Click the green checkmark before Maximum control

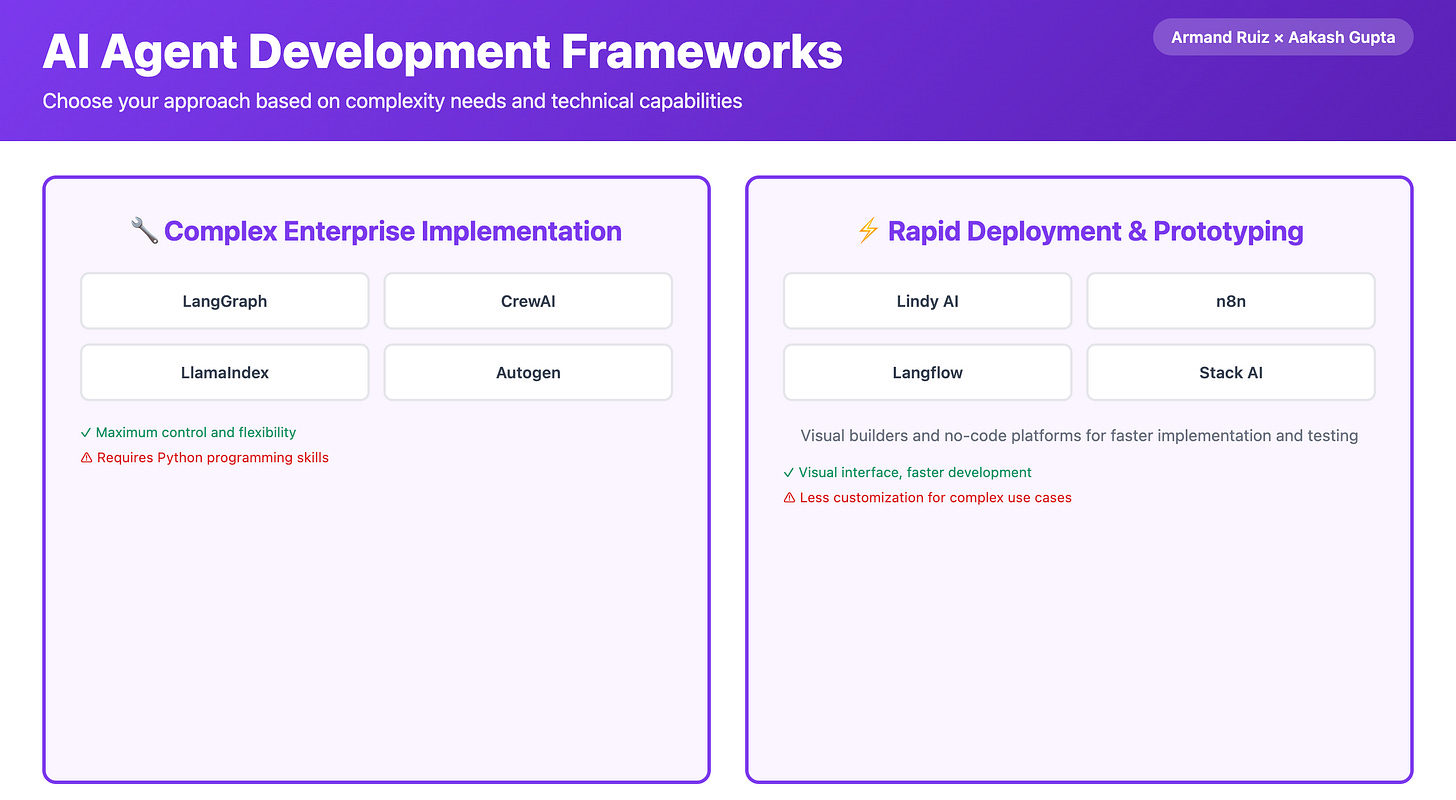click(x=86, y=433)
